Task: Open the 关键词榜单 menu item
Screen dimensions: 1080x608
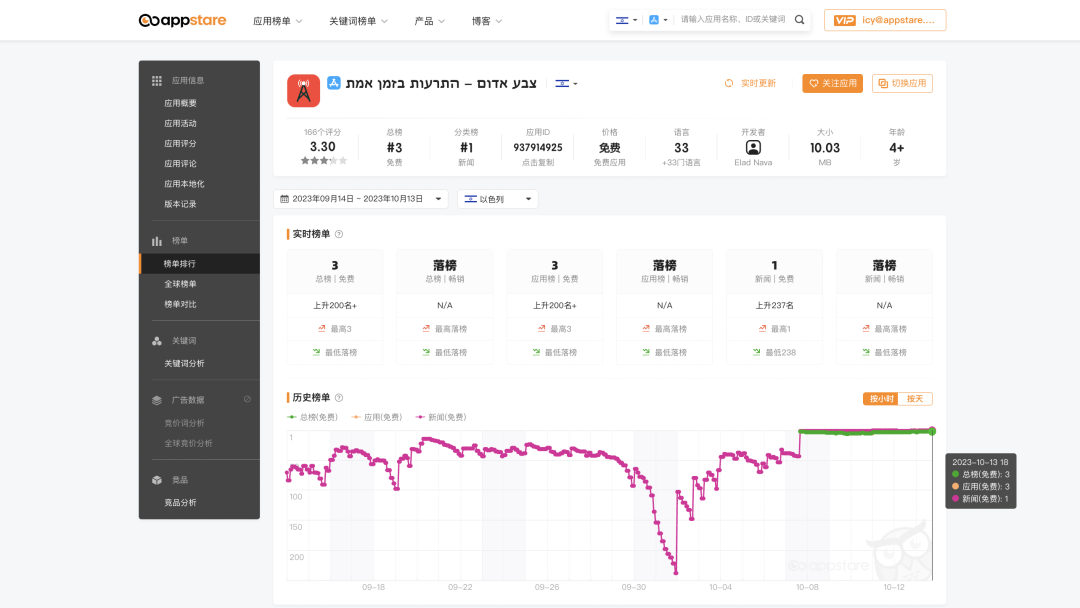Action: tap(352, 20)
